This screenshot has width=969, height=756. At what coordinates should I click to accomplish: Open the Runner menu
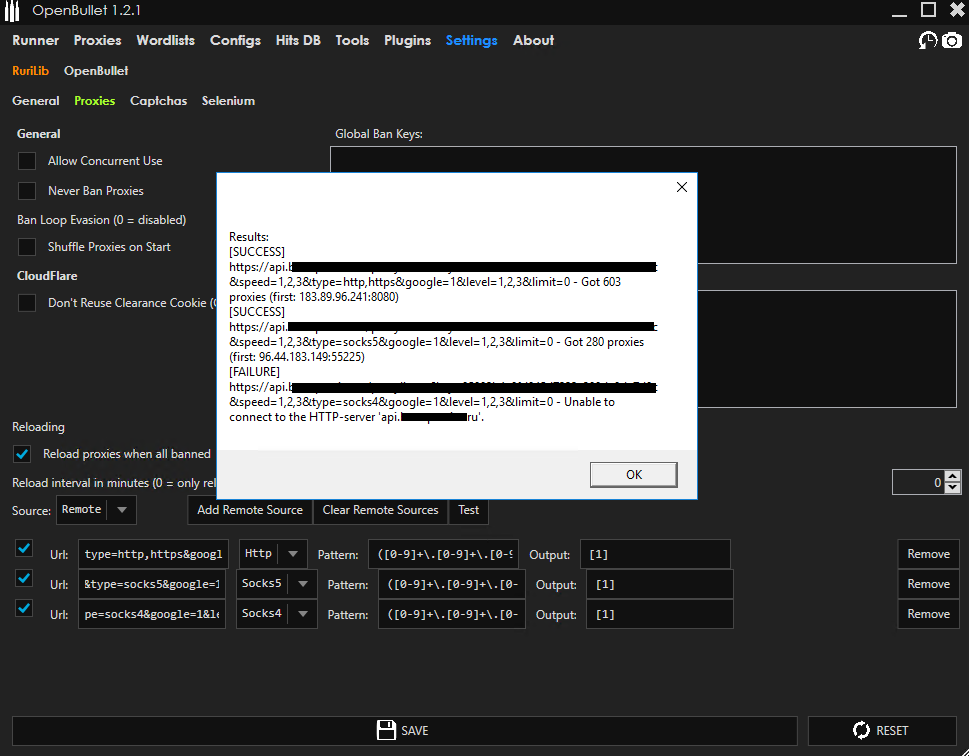pos(35,40)
